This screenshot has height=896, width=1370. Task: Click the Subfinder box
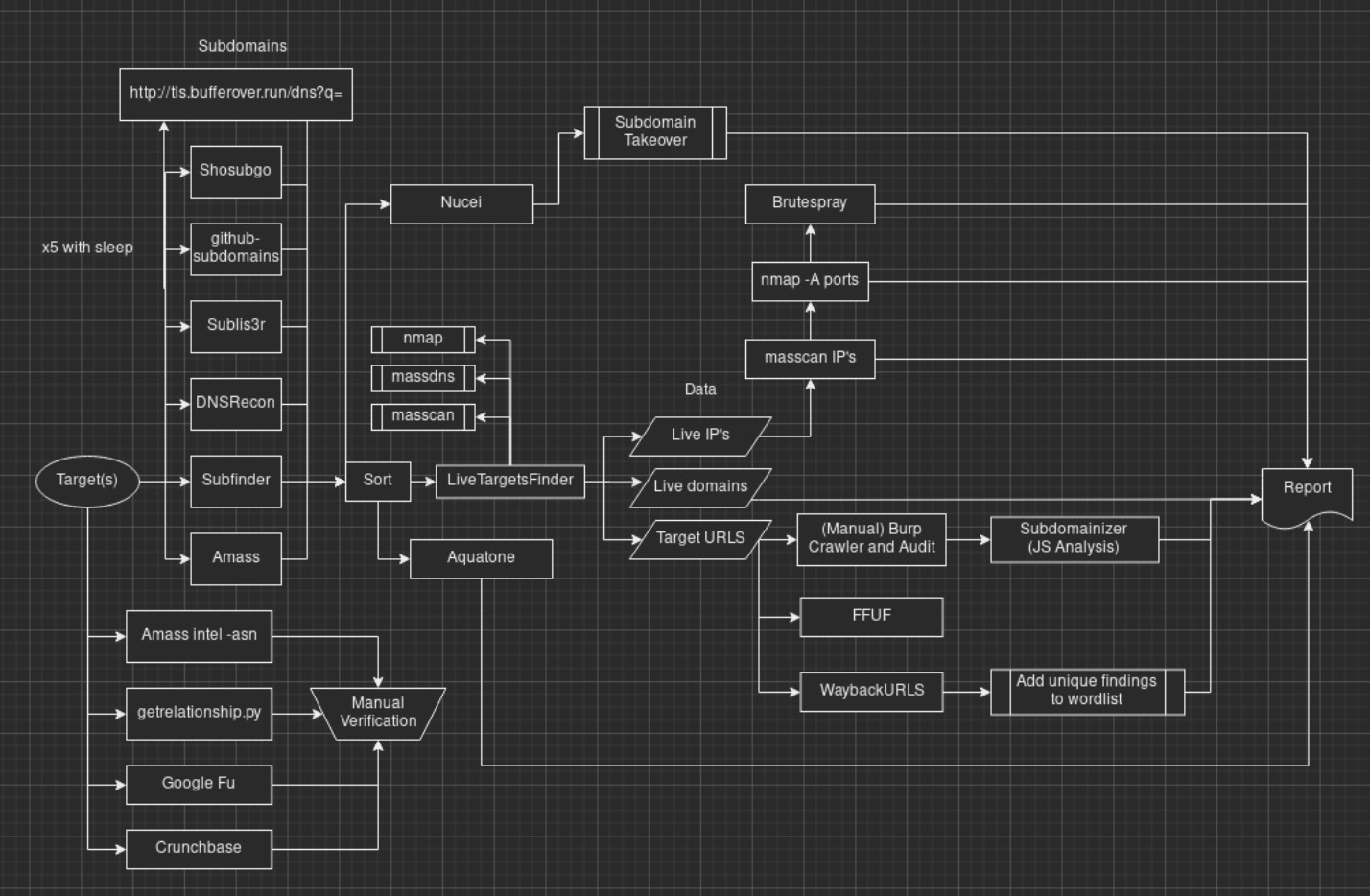click(236, 482)
